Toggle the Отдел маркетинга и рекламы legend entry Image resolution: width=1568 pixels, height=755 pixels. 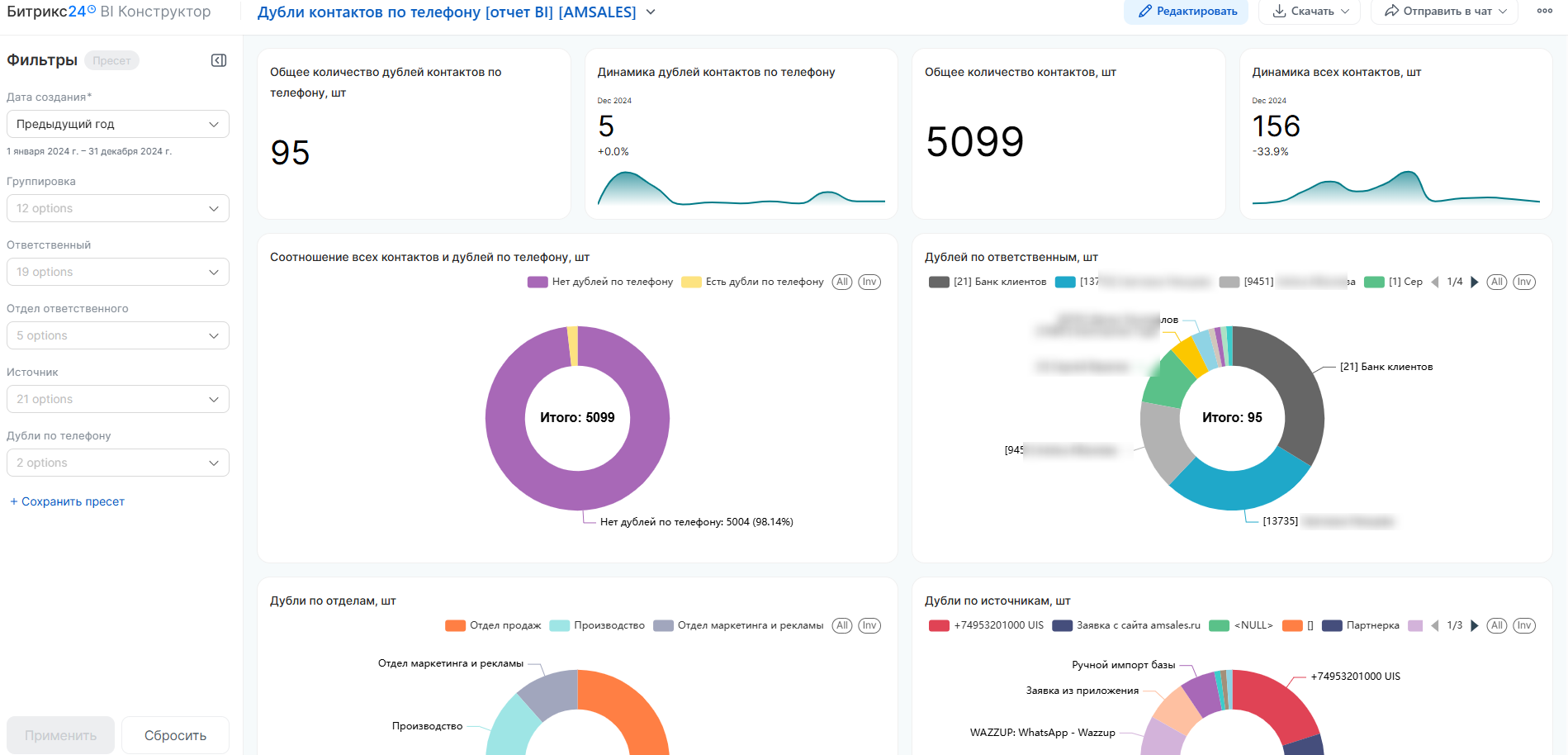(738, 625)
